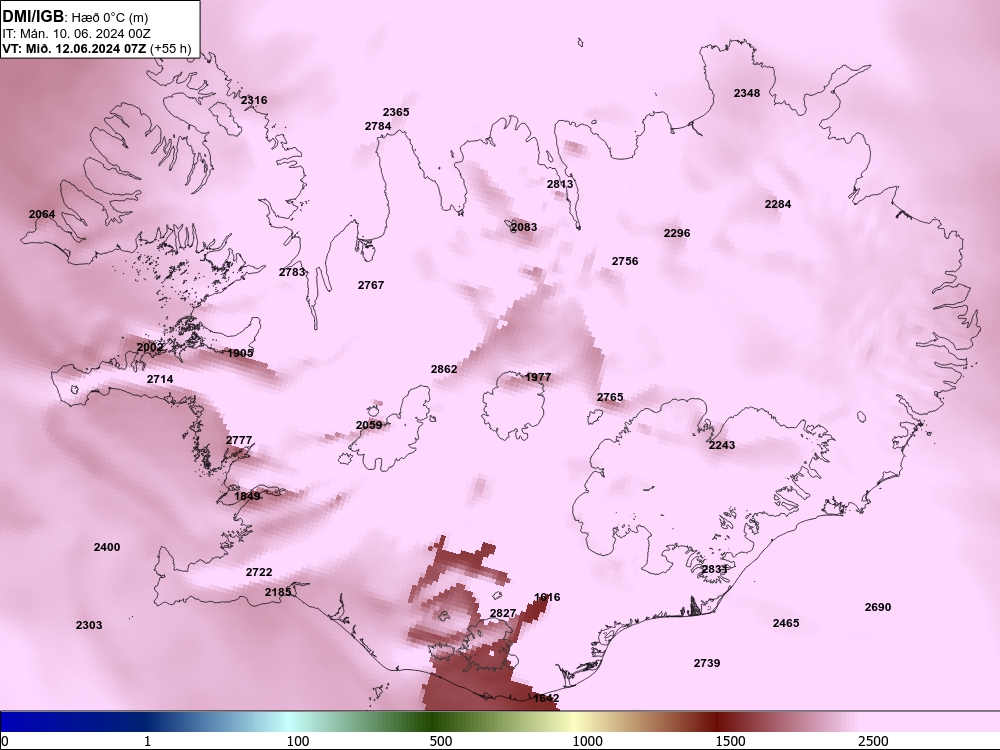Select the 2400 ocean value
The height and width of the screenshot is (750, 1000).
coord(107,547)
